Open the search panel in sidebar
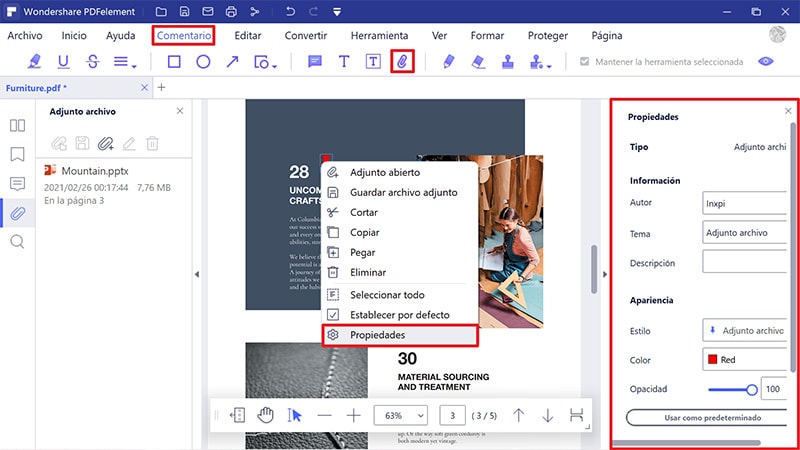The width and height of the screenshot is (800, 450). 17,241
